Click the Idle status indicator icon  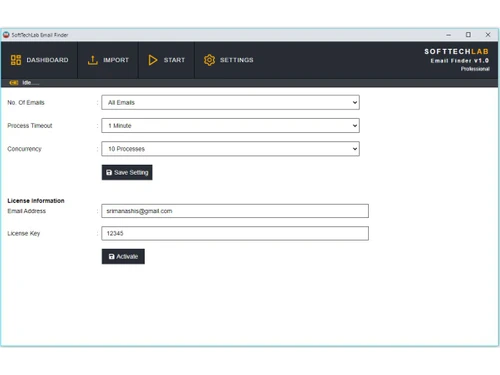click(14, 83)
